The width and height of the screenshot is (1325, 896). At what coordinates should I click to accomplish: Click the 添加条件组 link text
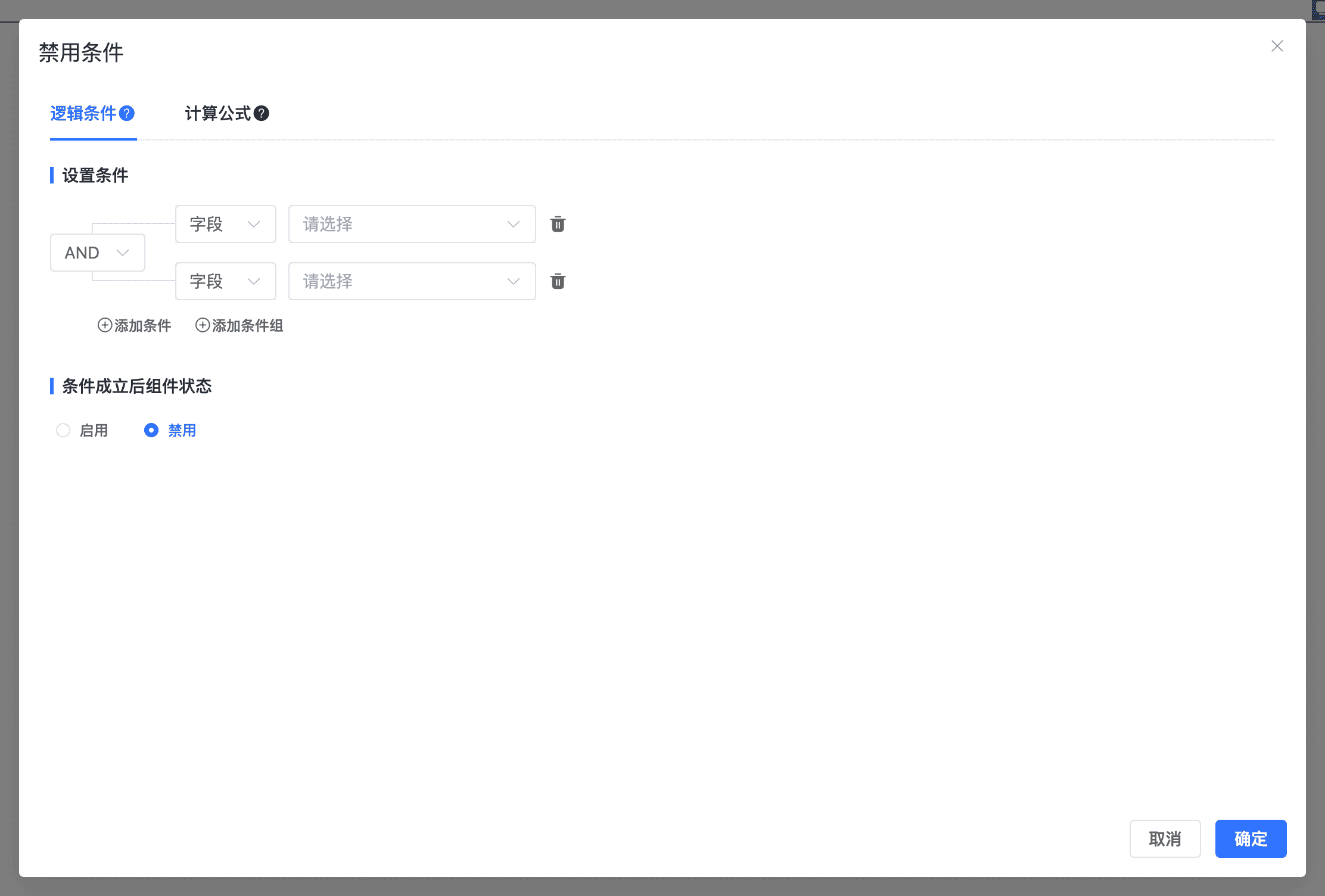248,325
